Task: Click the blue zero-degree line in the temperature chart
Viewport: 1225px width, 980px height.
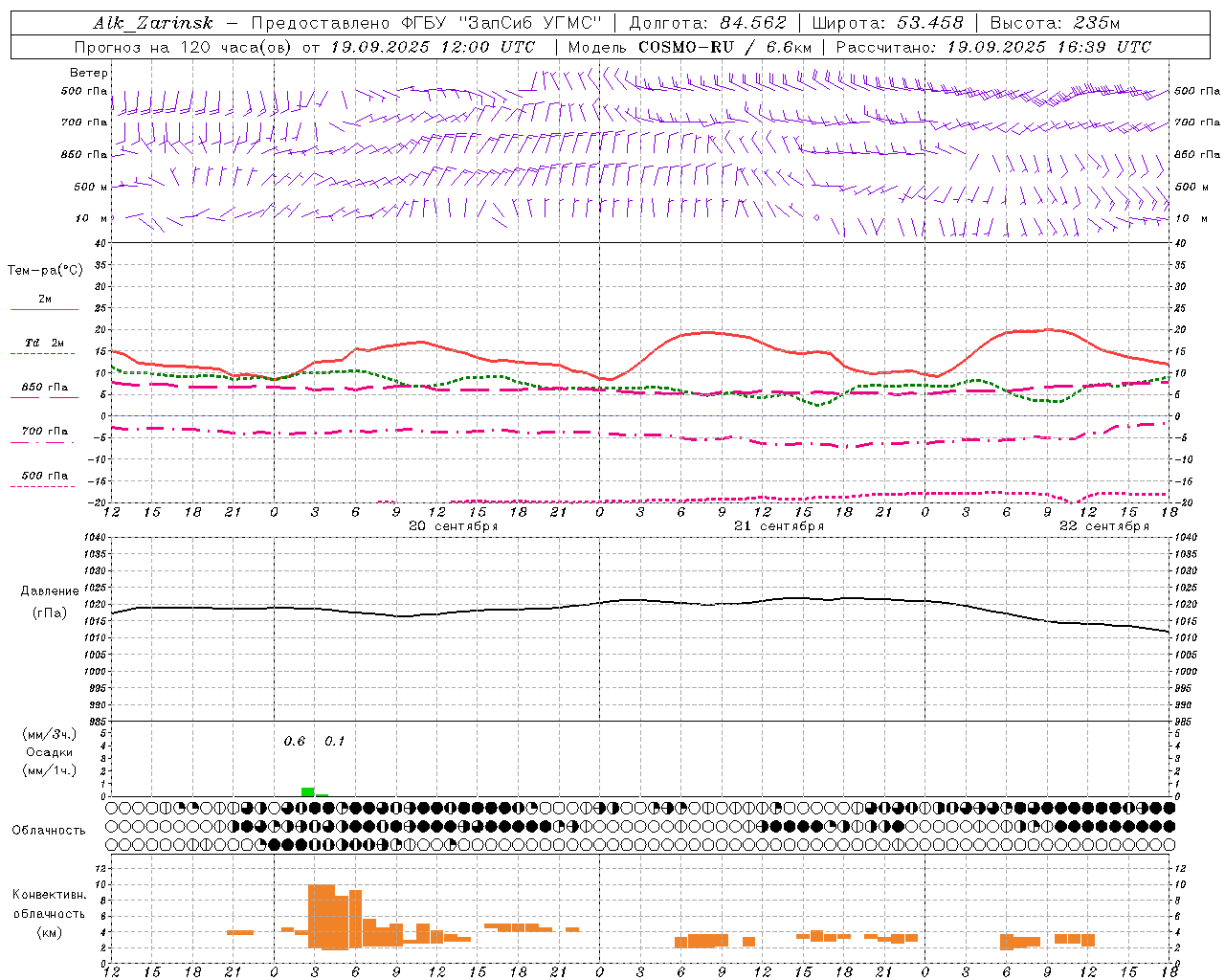Action: 639,415
